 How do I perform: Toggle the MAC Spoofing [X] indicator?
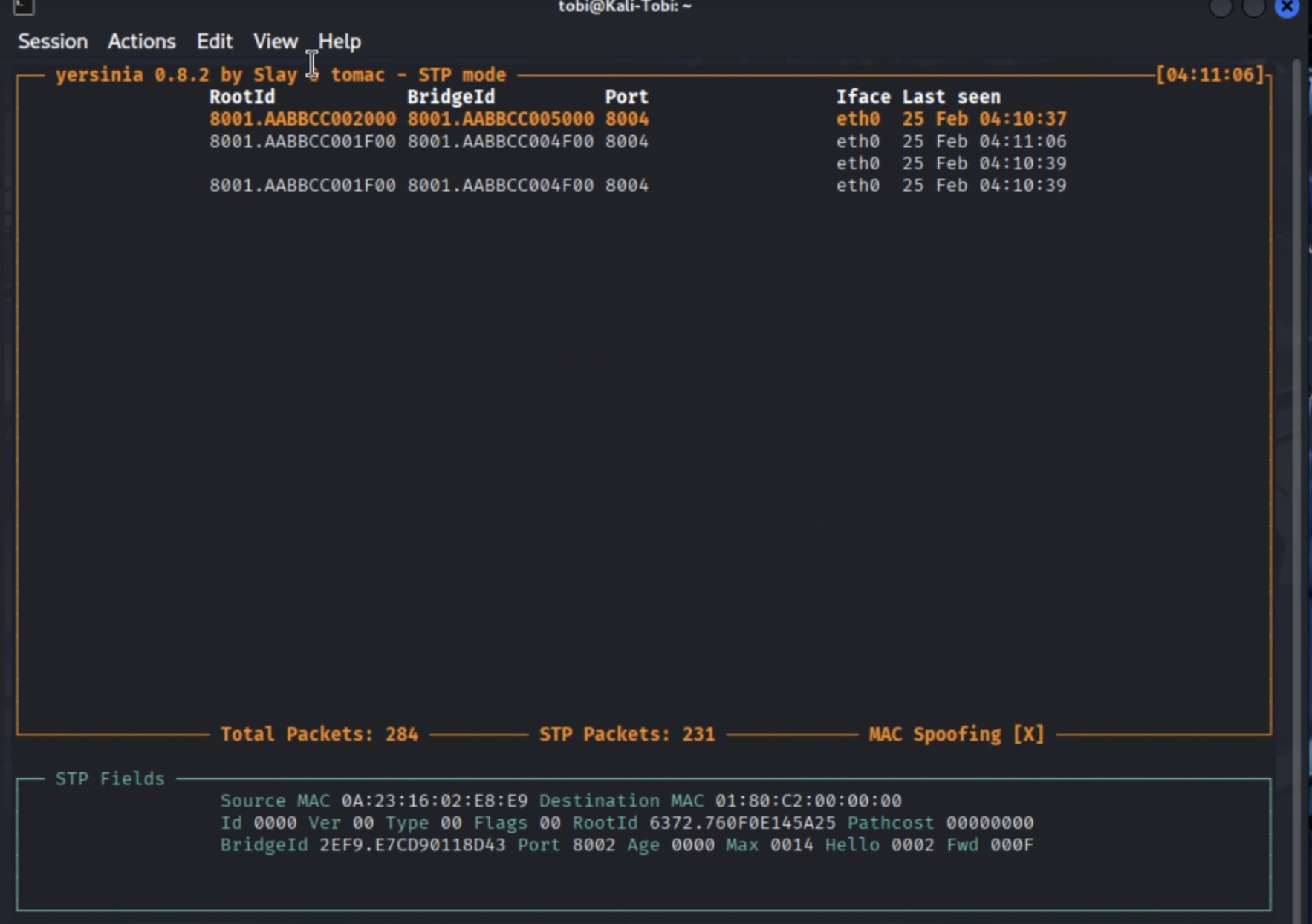pos(956,735)
